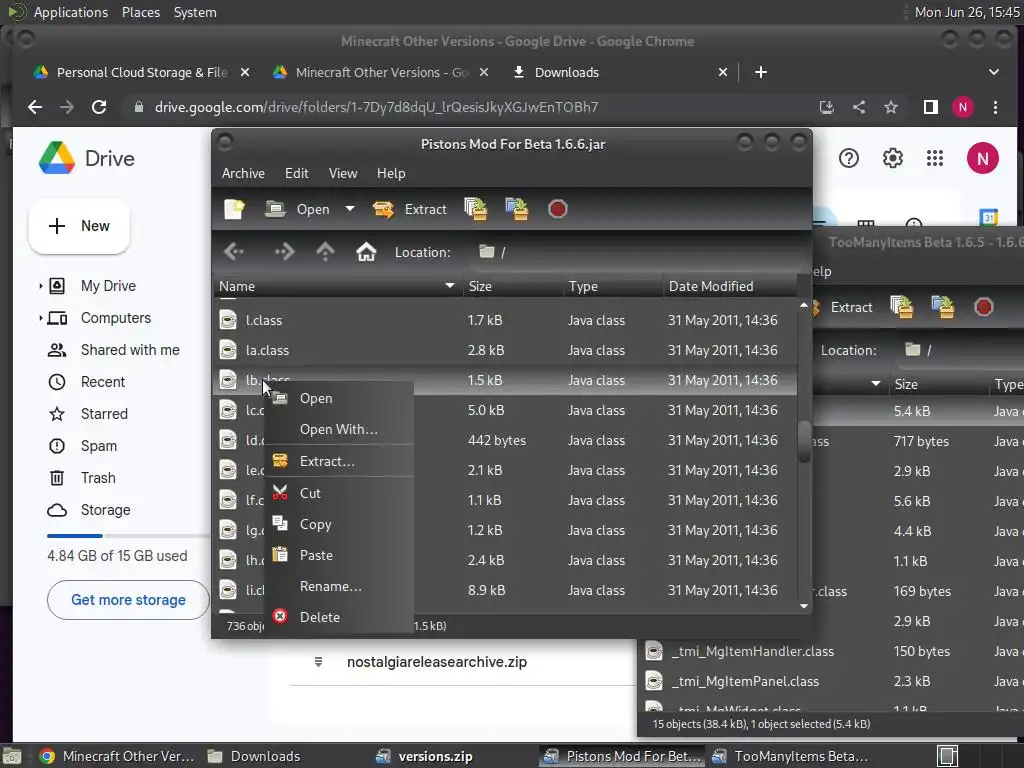Go forward with the archive forward arrow
Screen dimensions: 1024x768
point(284,251)
